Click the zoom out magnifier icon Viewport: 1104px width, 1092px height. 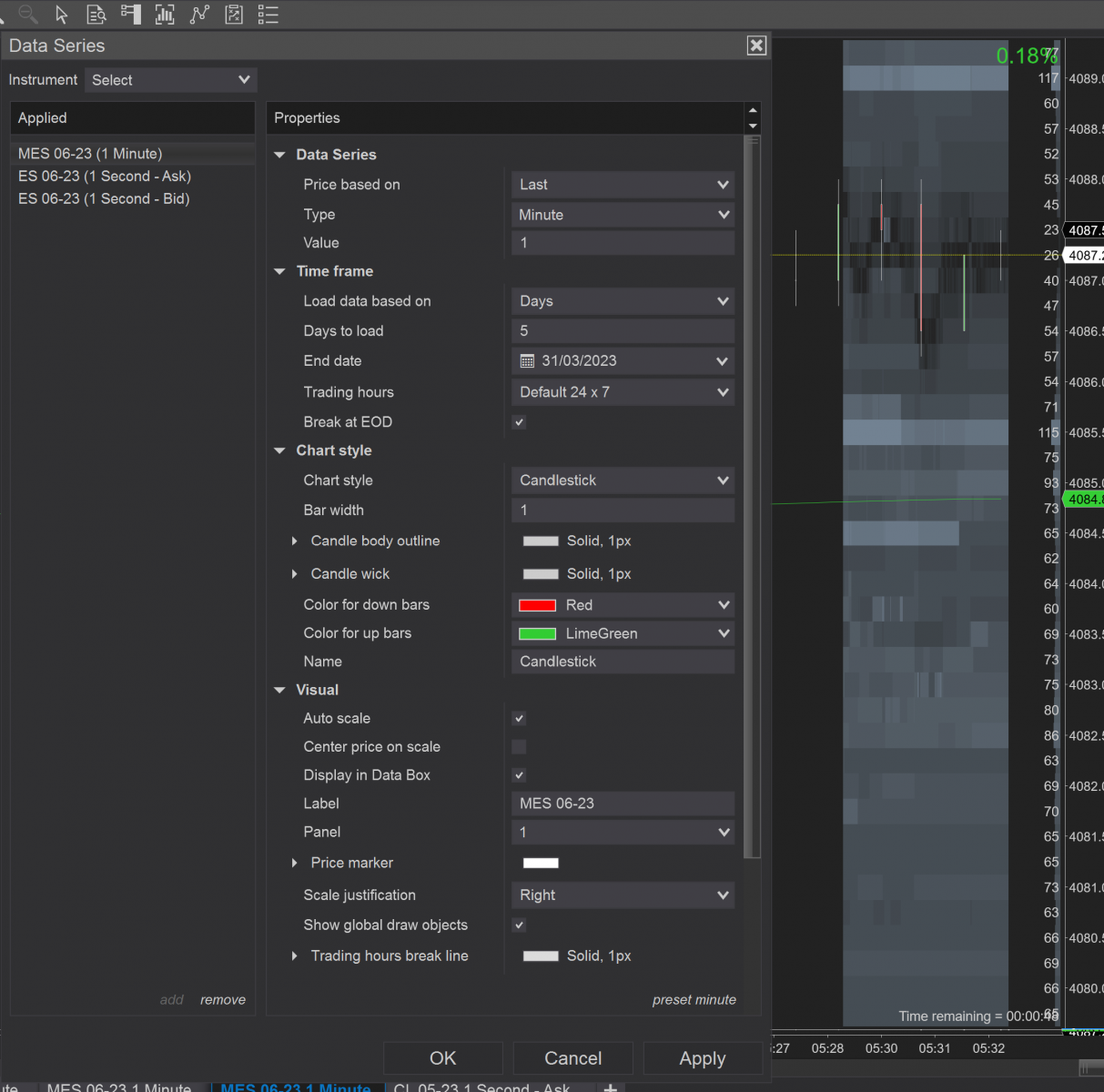28,14
